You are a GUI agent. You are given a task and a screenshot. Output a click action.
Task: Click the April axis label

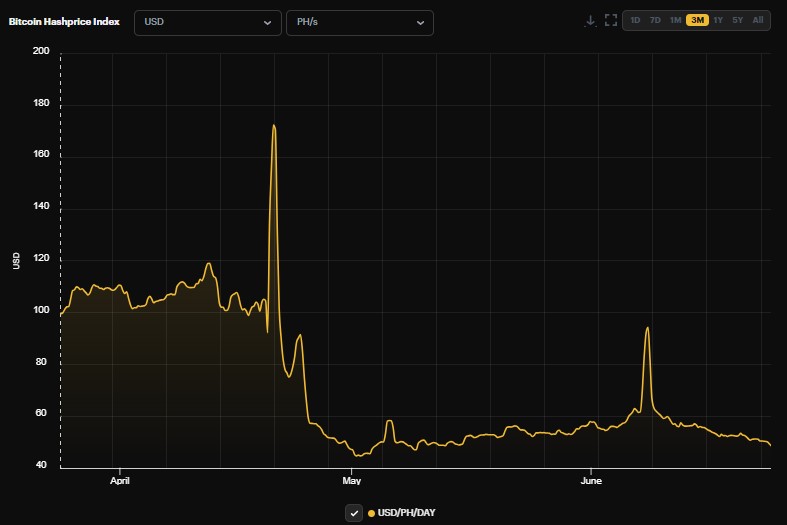coord(120,481)
